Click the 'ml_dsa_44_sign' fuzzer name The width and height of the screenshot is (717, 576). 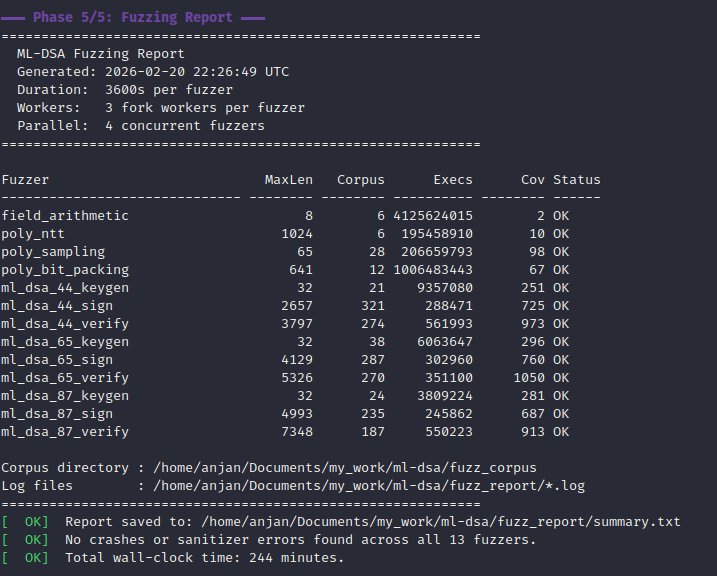(x=57, y=306)
